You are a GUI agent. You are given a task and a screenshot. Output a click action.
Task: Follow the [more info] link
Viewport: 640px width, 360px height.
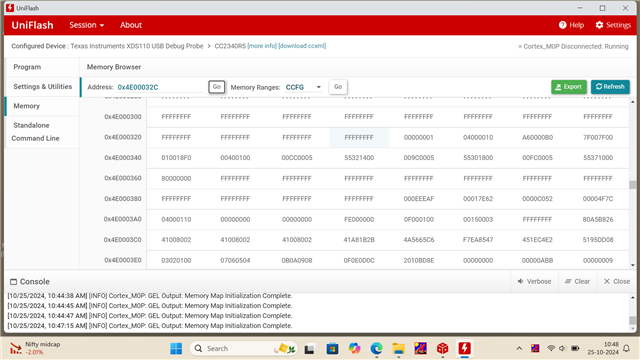click(262, 46)
